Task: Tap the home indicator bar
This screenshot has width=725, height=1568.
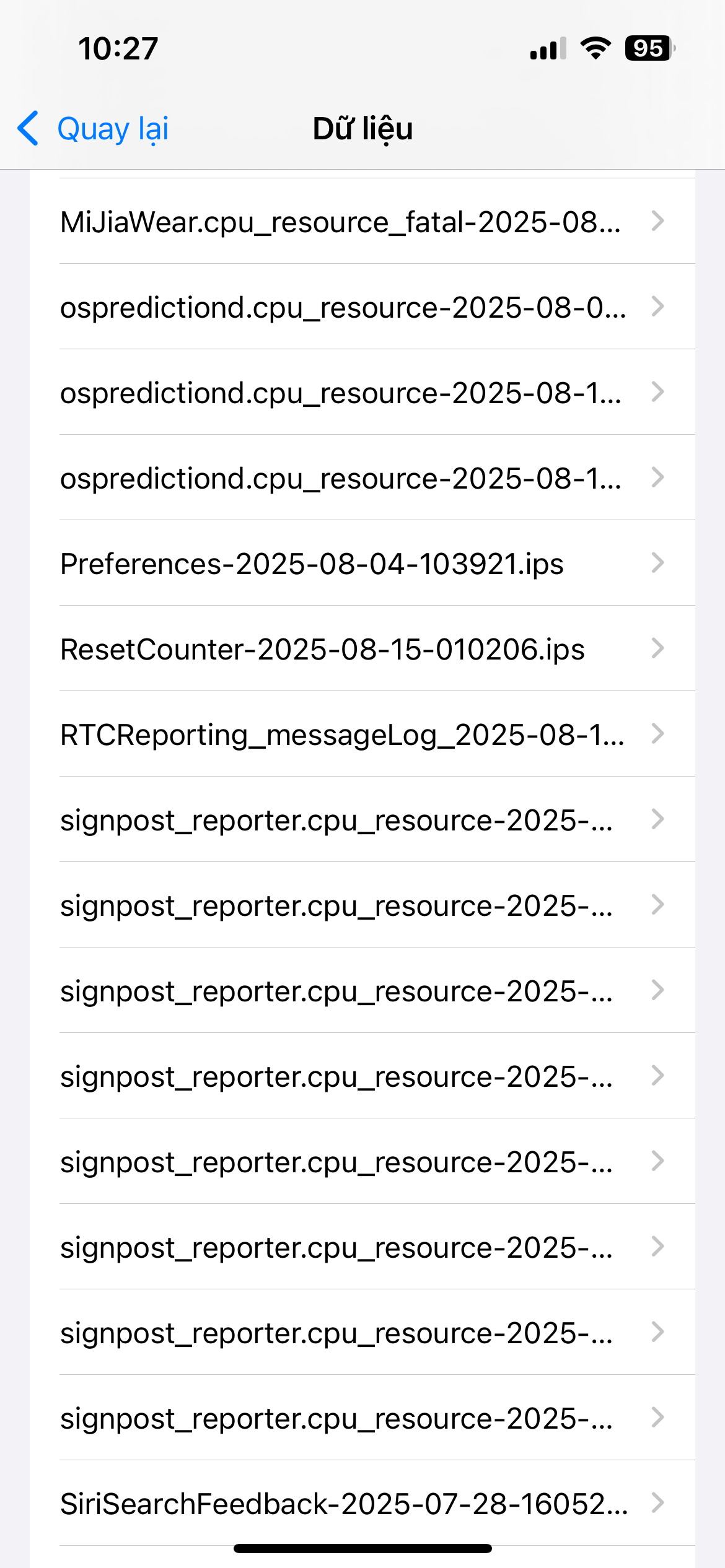Action: tap(362, 1548)
